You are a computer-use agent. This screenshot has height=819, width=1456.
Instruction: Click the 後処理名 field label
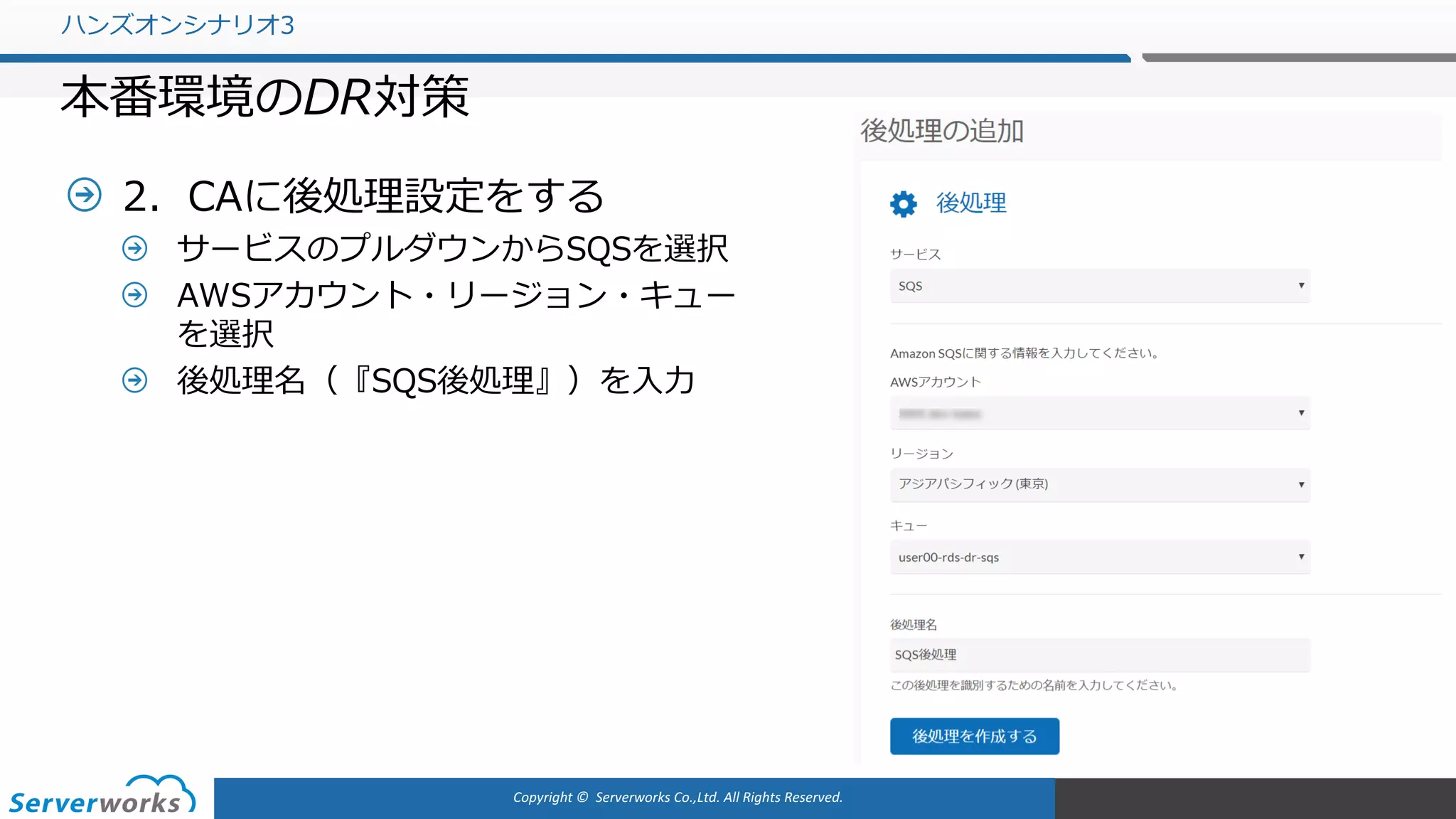point(914,625)
